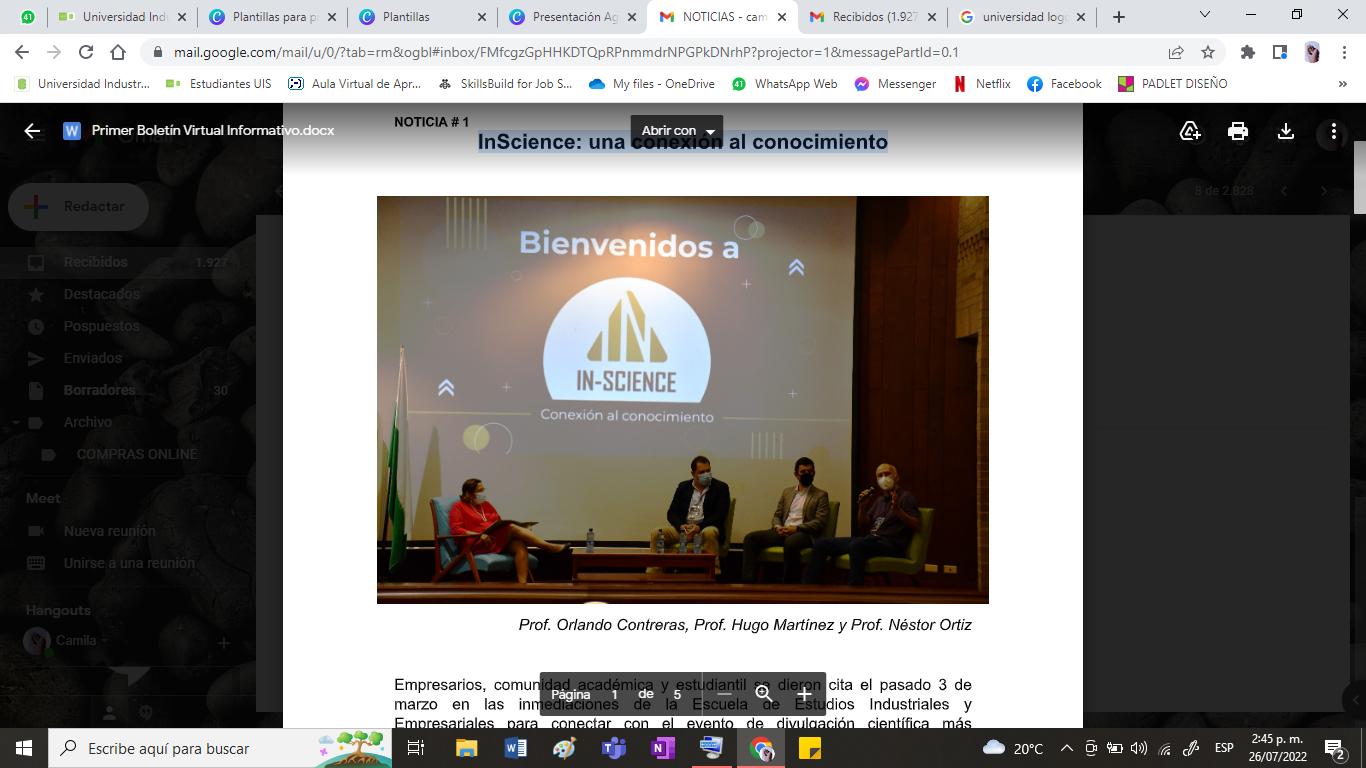This screenshot has height=768, width=1366.
Task: Open WhatsApp Web bookmark
Action: click(x=785, y=84)
